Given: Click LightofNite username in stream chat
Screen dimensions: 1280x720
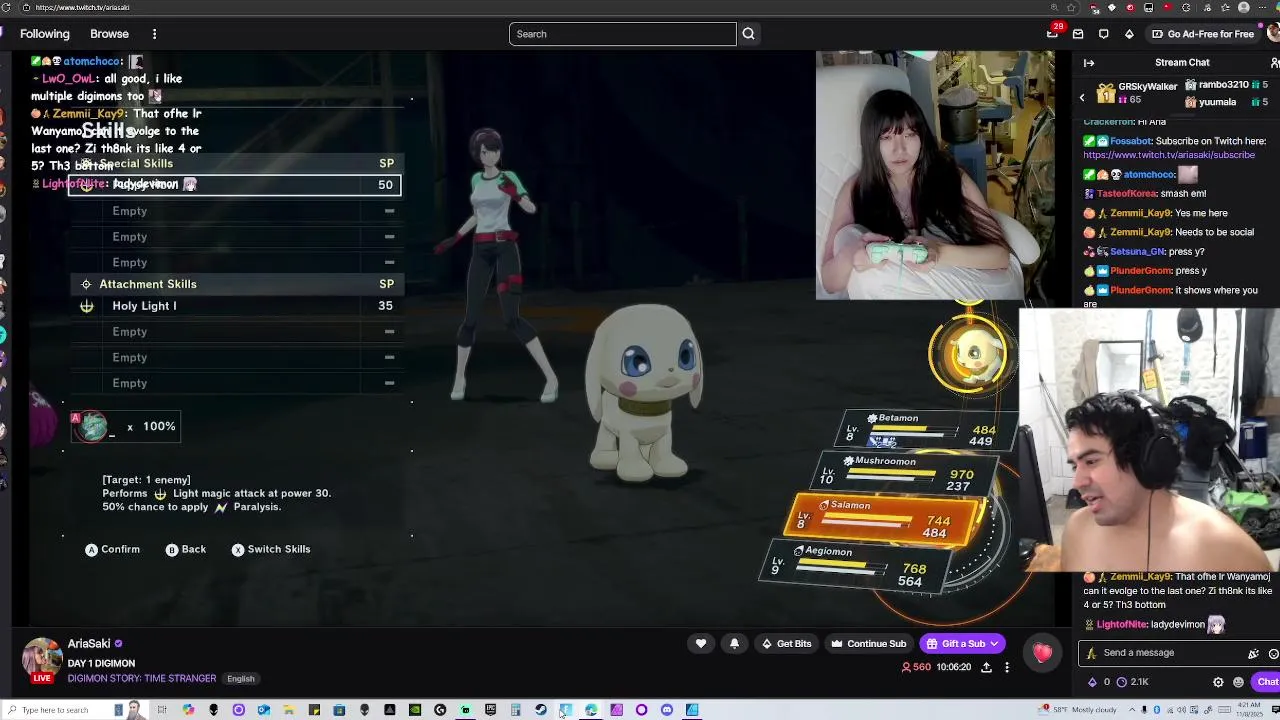Looking at the screenshot, I should point(1121,624).
